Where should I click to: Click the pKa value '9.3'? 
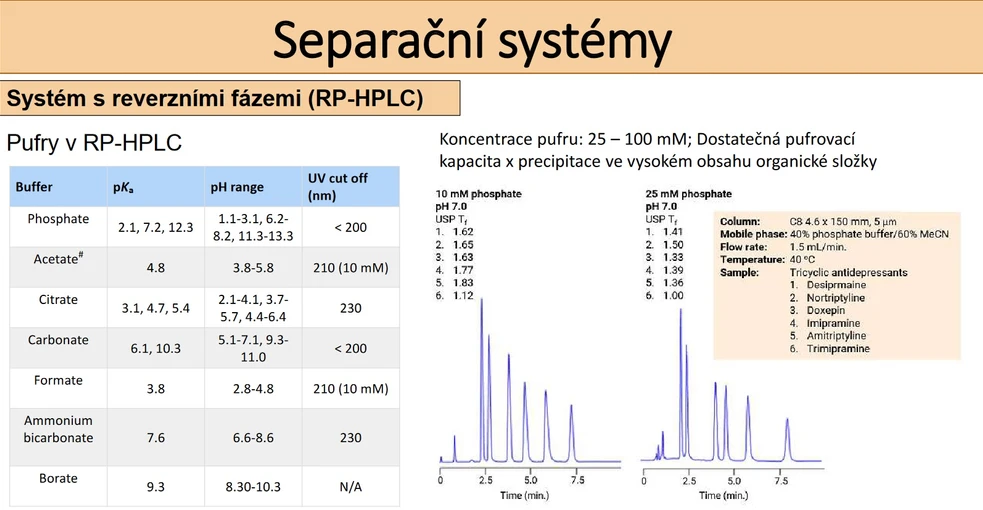[155, 487]
